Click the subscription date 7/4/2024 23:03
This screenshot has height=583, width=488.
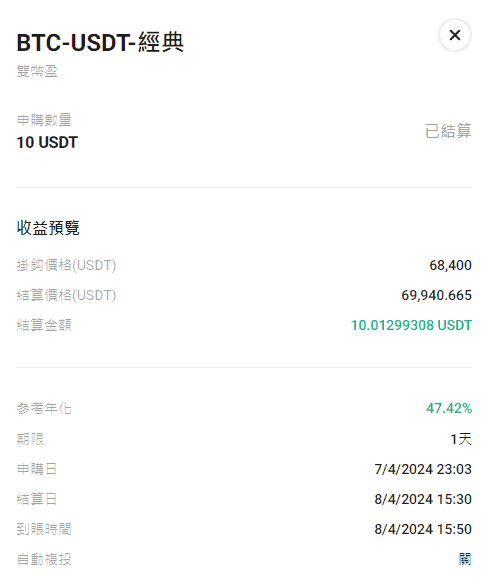click(423, 469)
